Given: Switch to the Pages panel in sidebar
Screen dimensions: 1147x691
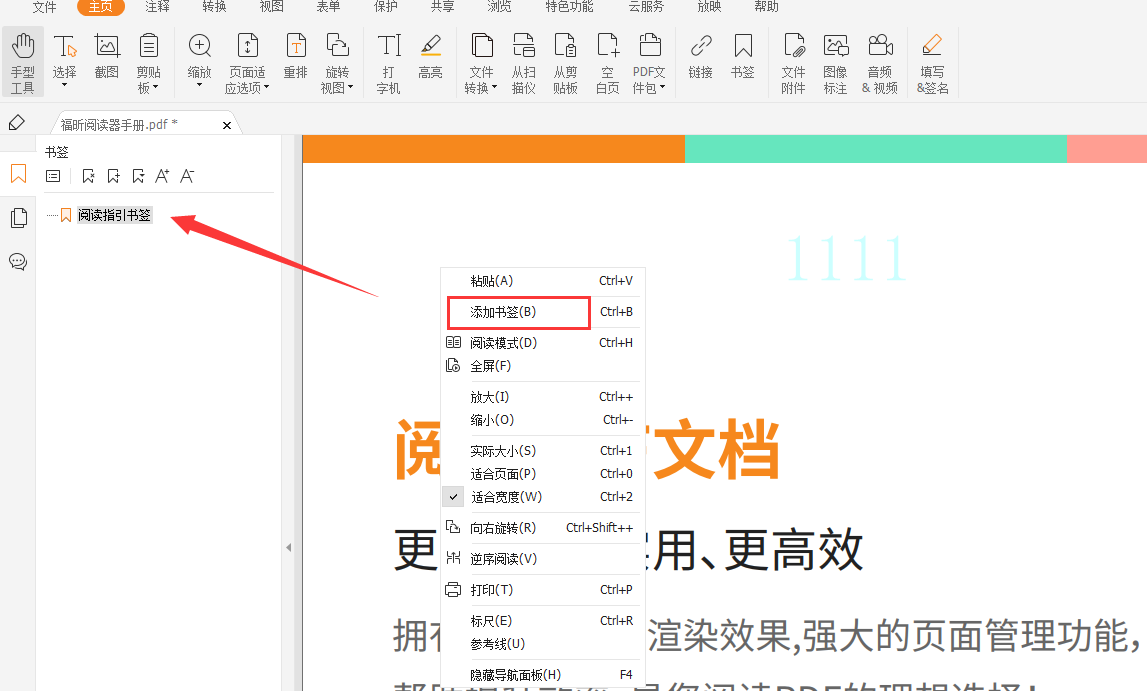Looking at the screenshot, I should [x=18, y=217].
